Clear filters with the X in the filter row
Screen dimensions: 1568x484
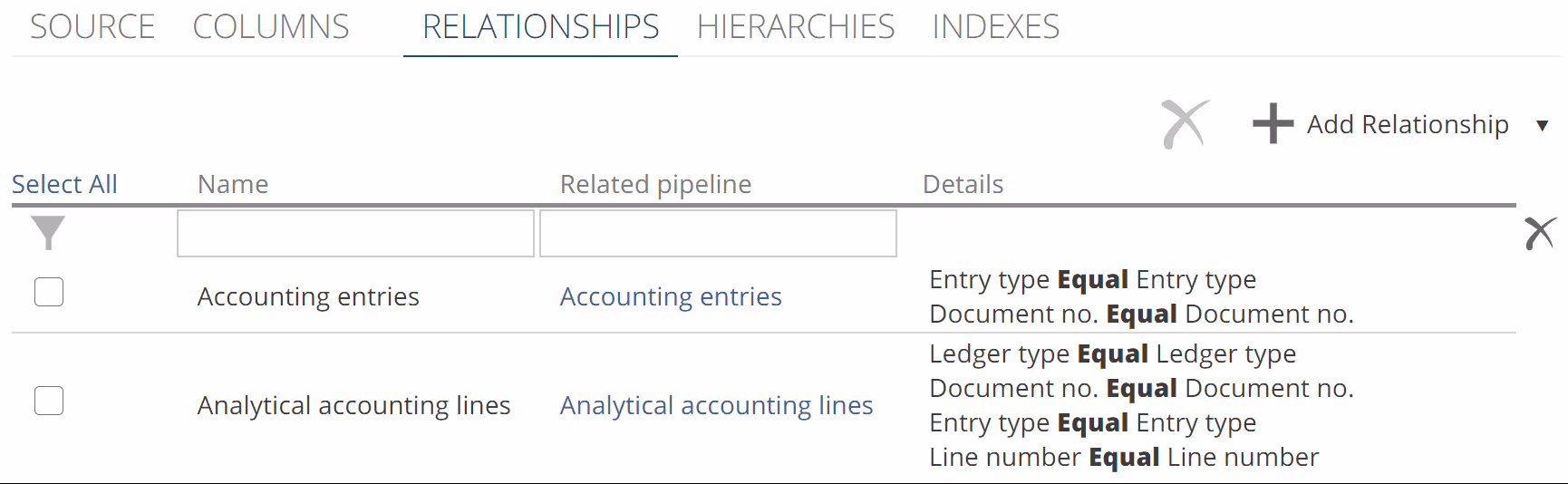(1539, 233)
